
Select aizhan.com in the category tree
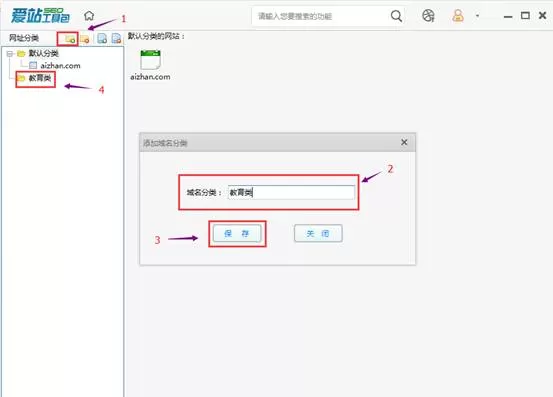(55, 66)
